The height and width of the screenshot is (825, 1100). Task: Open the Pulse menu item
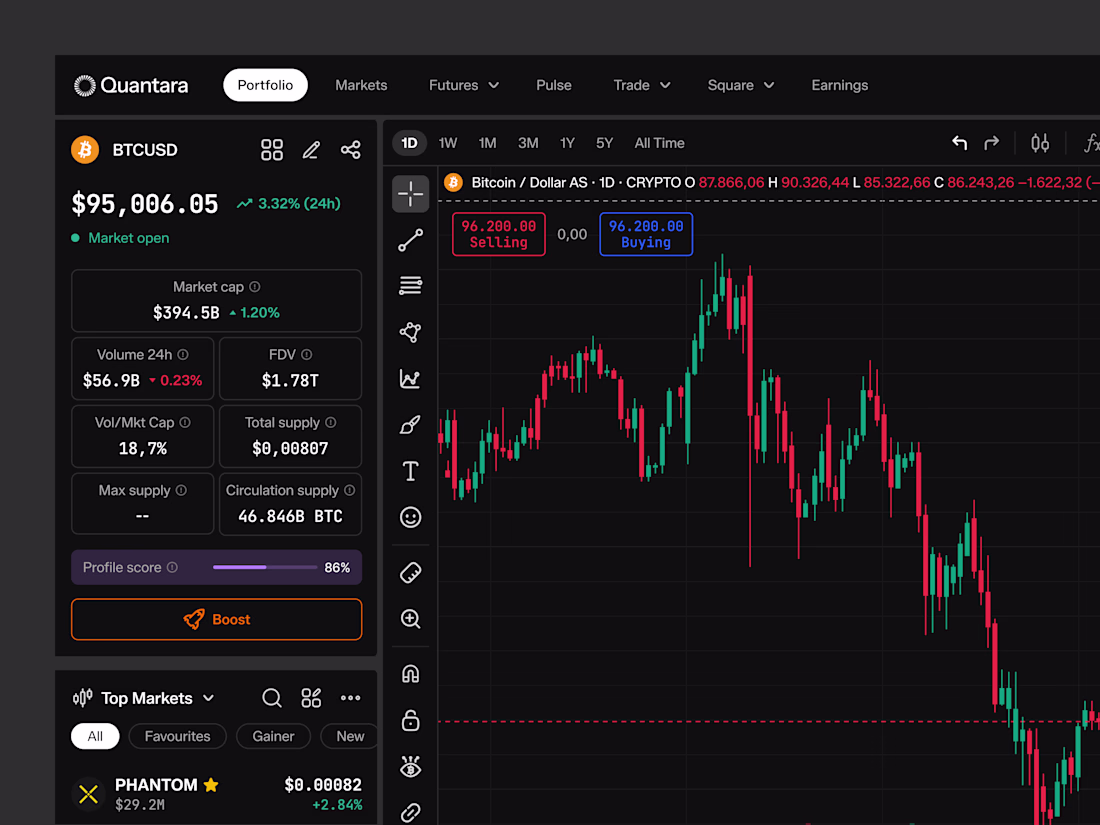tap(554, 85)
